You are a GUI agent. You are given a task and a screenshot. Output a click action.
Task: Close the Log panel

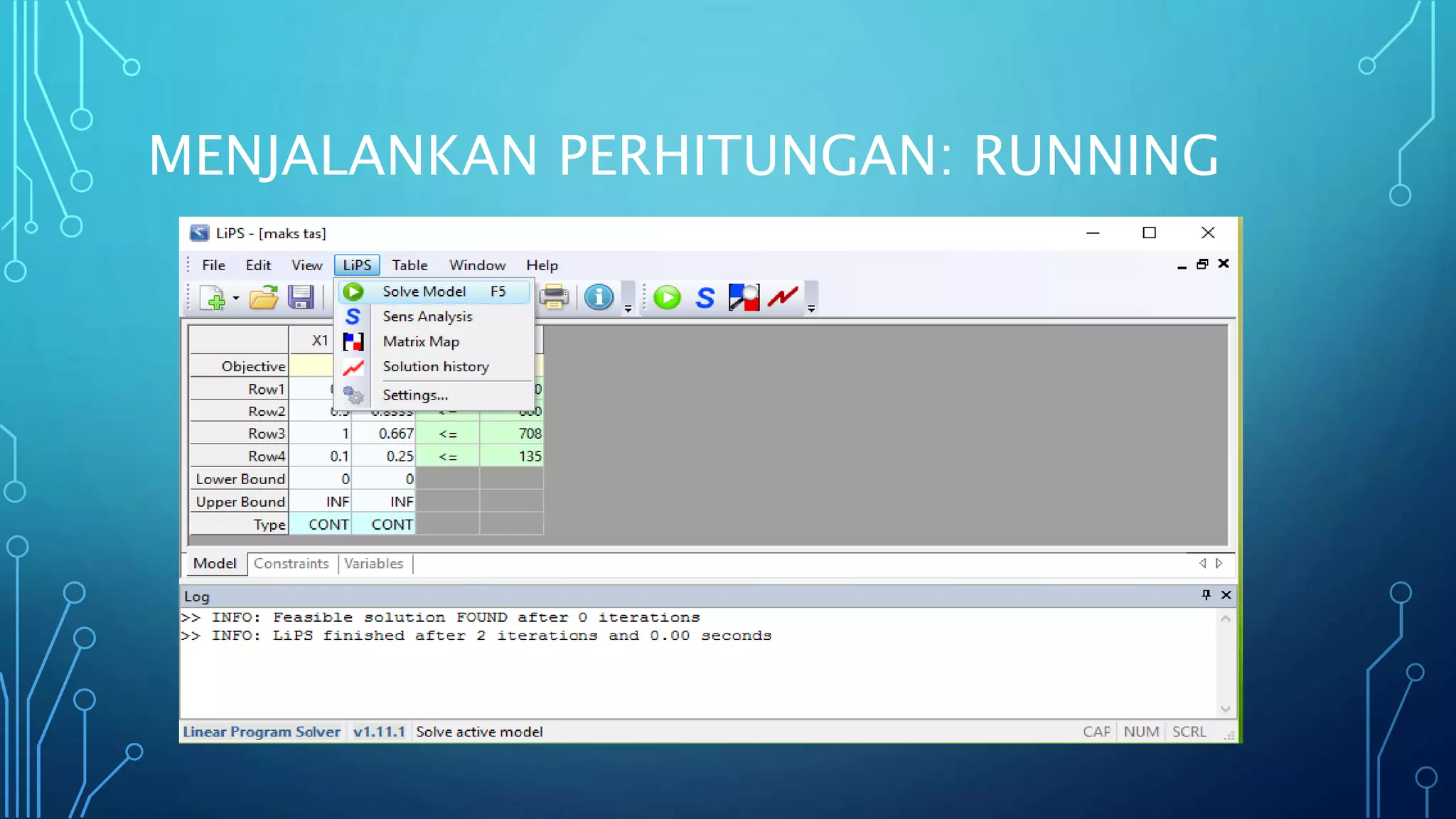[x=1226, y=595]
